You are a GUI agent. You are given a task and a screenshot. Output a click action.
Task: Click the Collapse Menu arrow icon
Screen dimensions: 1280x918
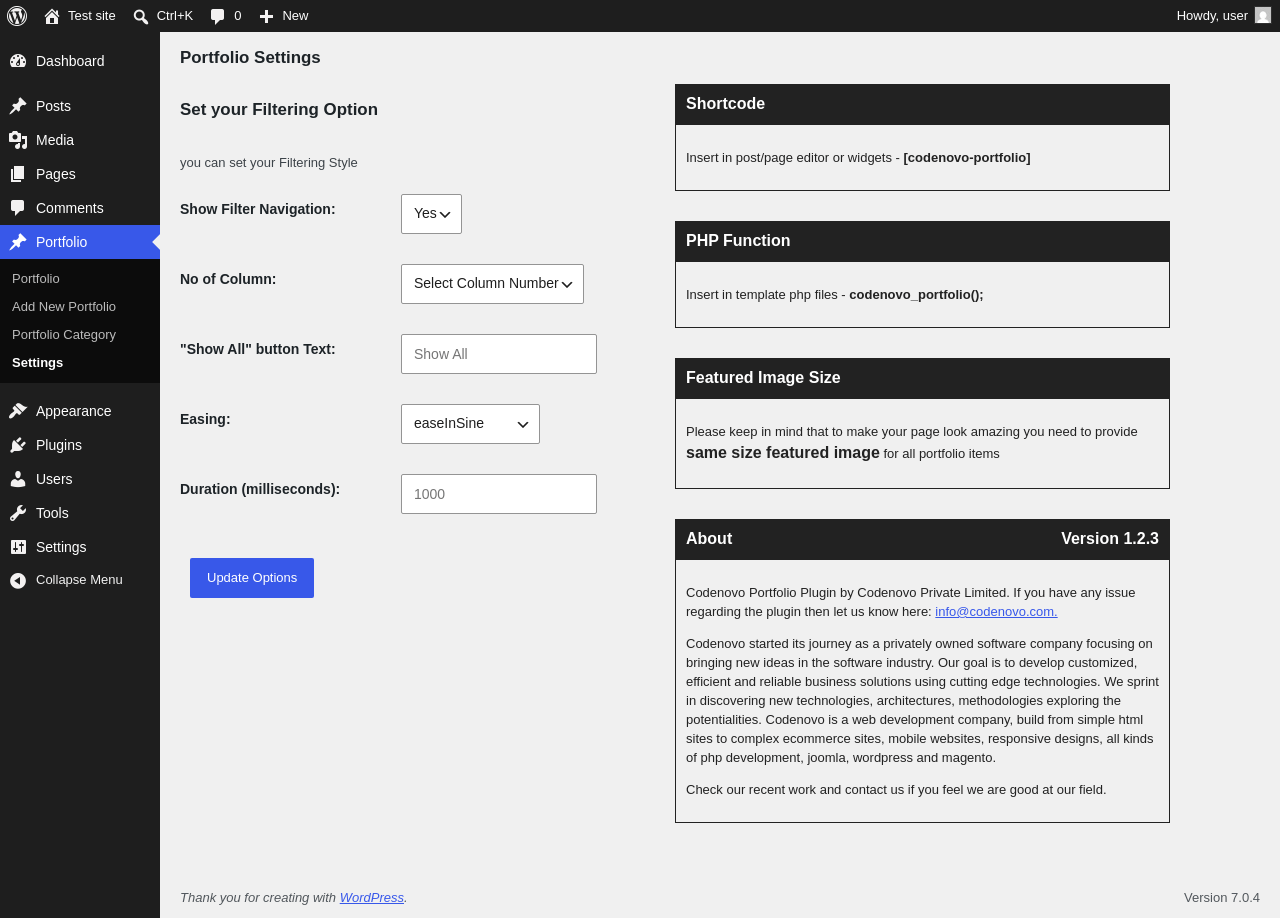[18, 580]
